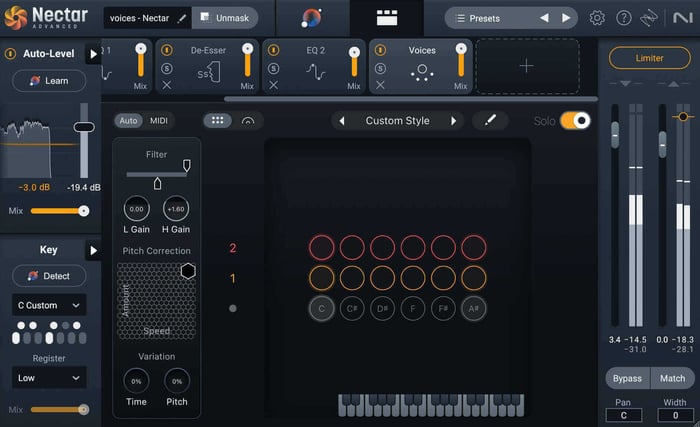Click the pencil icon next to voices - Nectar
The image size is (700, 427).
tap(181, 18)
